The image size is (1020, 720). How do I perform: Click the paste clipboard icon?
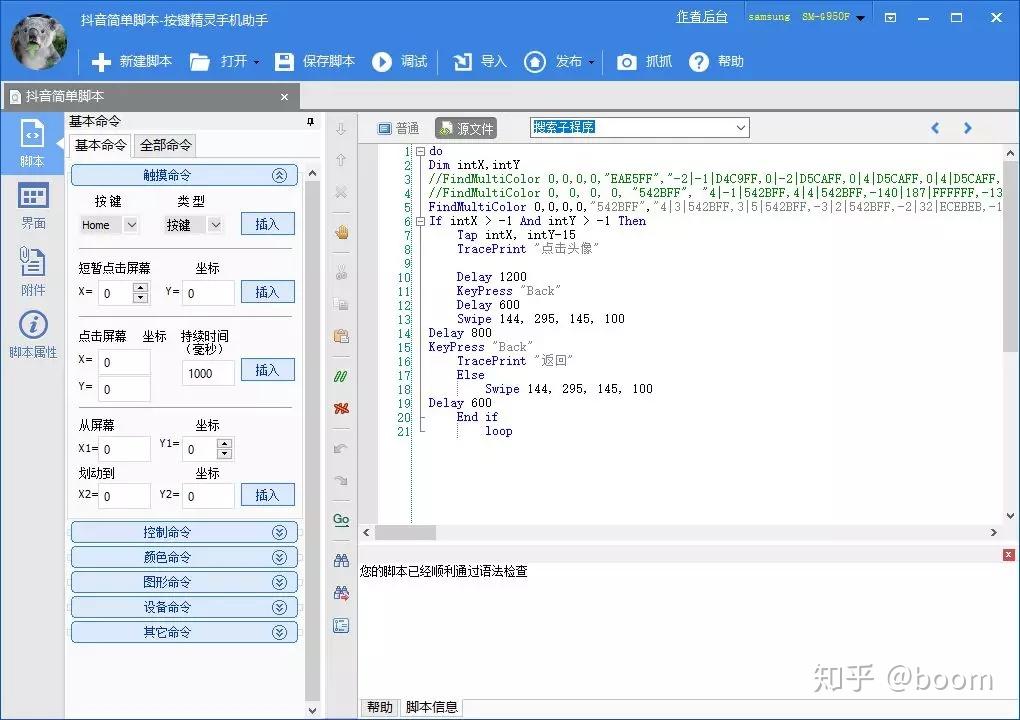(341, 336)
